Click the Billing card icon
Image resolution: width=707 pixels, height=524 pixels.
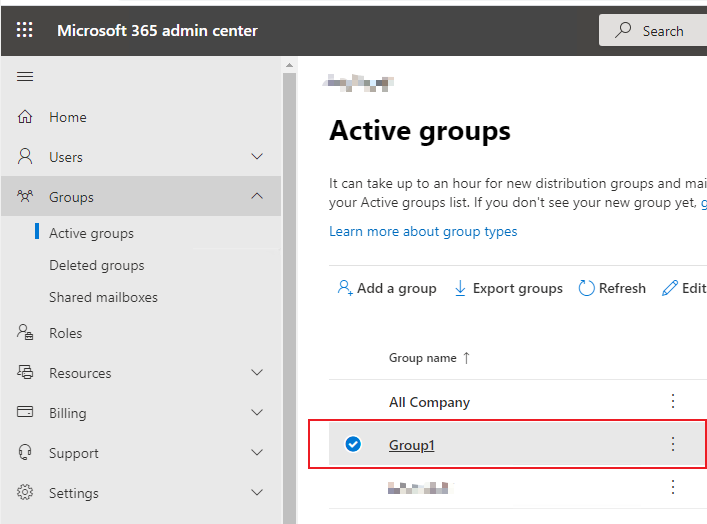coord(25,412)
